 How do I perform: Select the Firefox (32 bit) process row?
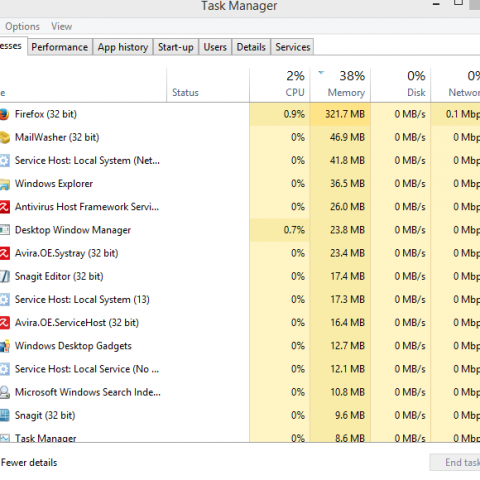point(240,114)
